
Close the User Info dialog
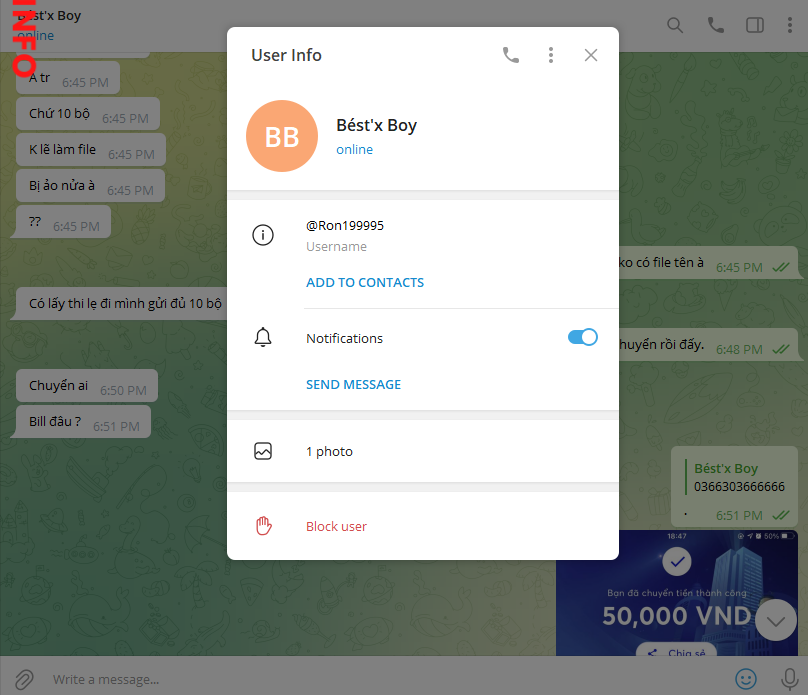(x=591, y=55)
